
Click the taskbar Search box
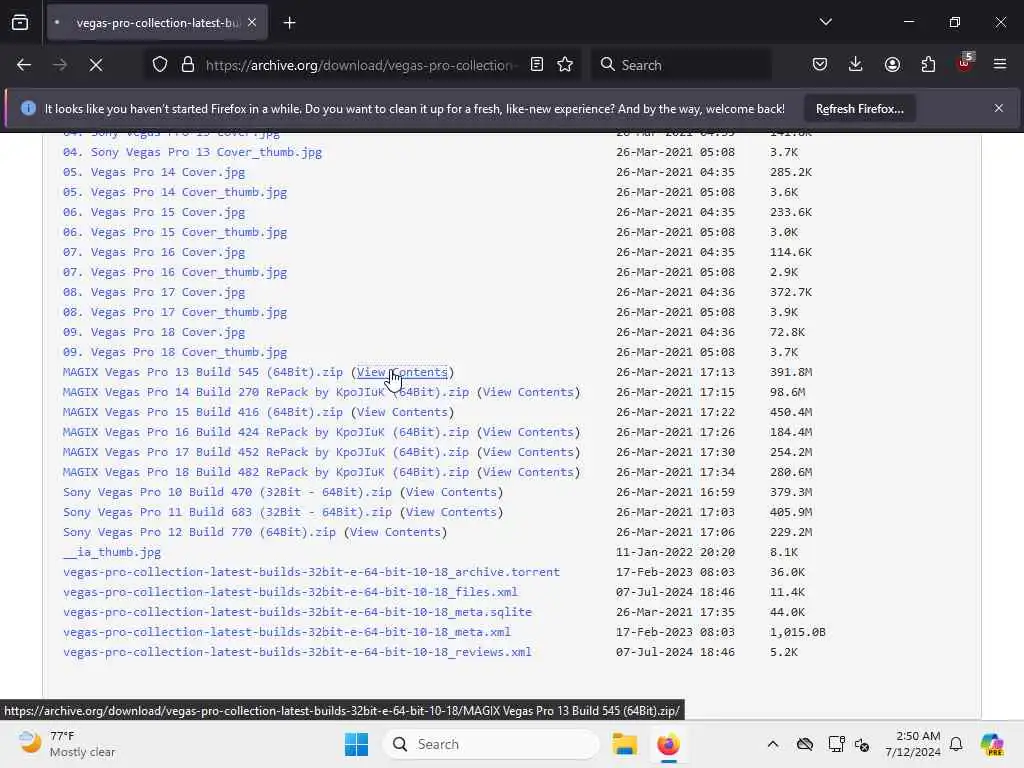point(491,744)
